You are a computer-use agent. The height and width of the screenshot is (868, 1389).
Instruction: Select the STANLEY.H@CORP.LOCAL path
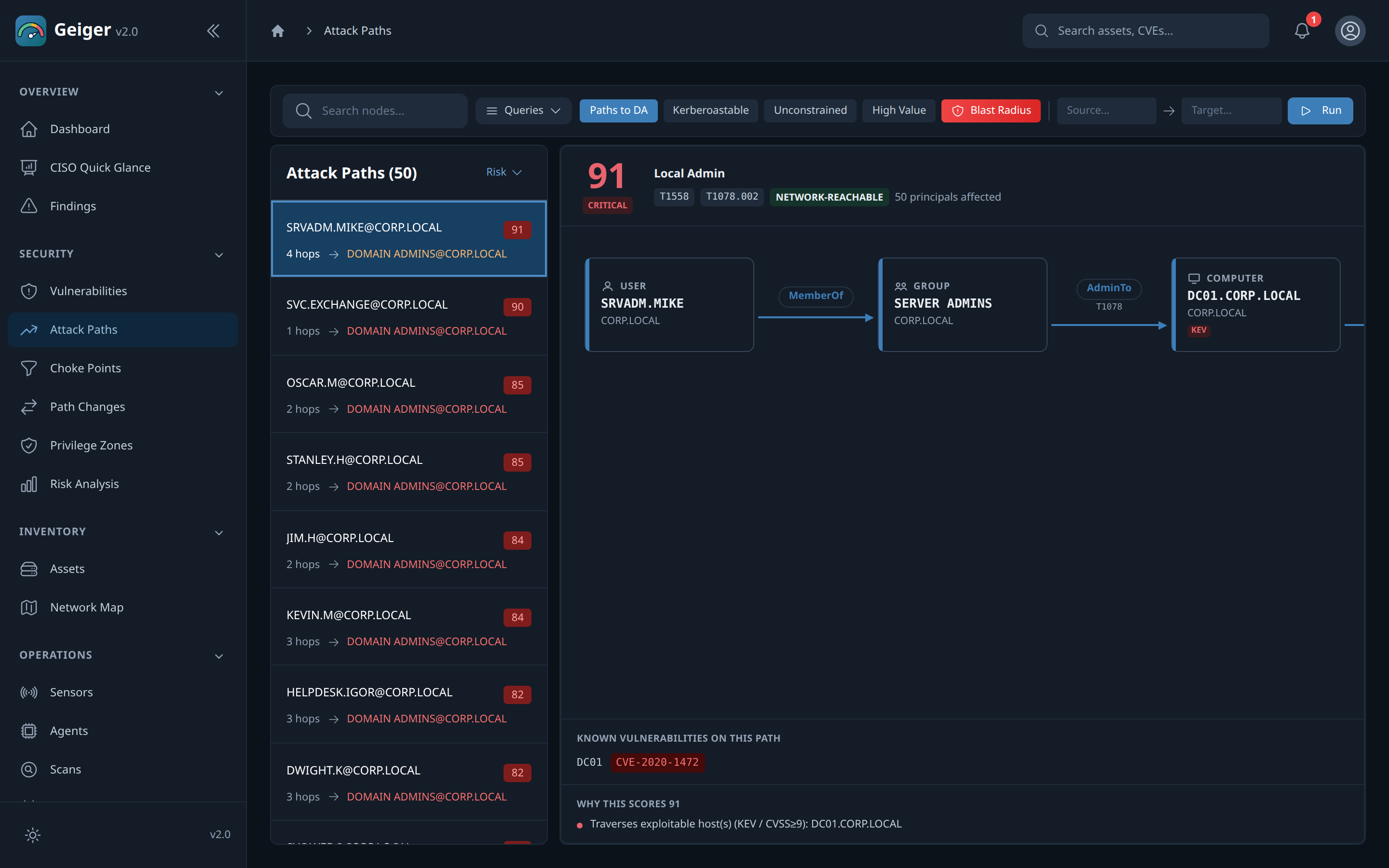pyautogui.click(x=409, y=472)
